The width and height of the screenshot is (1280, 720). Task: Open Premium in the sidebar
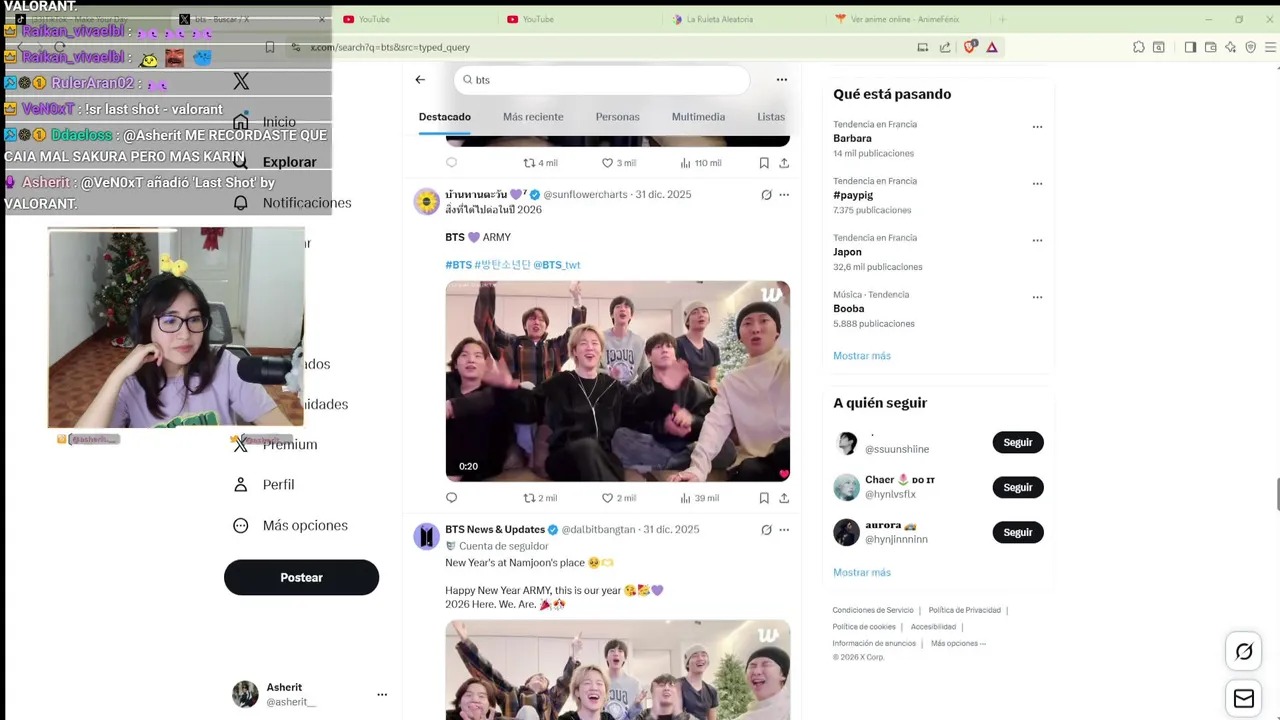point(275,445)
